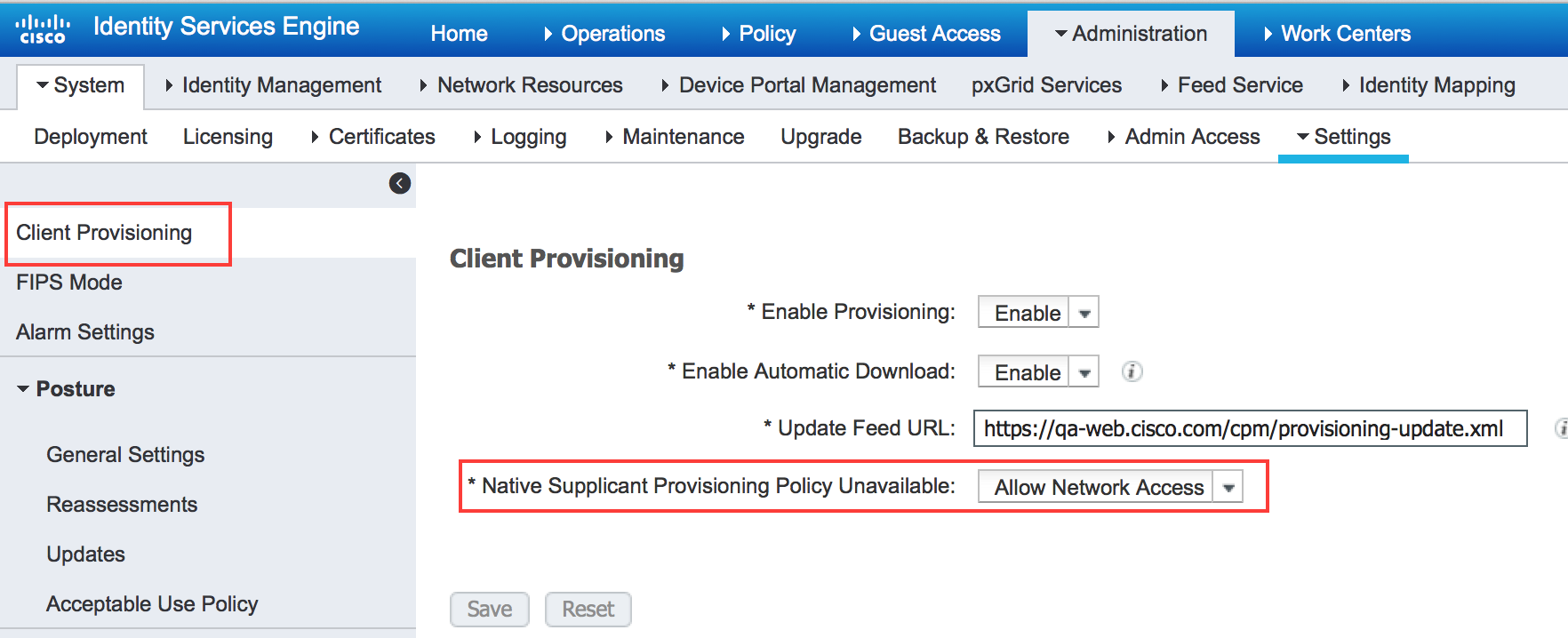Go to the Home tab
This screenshot has width=1568, height=638.
coord(459,34)
